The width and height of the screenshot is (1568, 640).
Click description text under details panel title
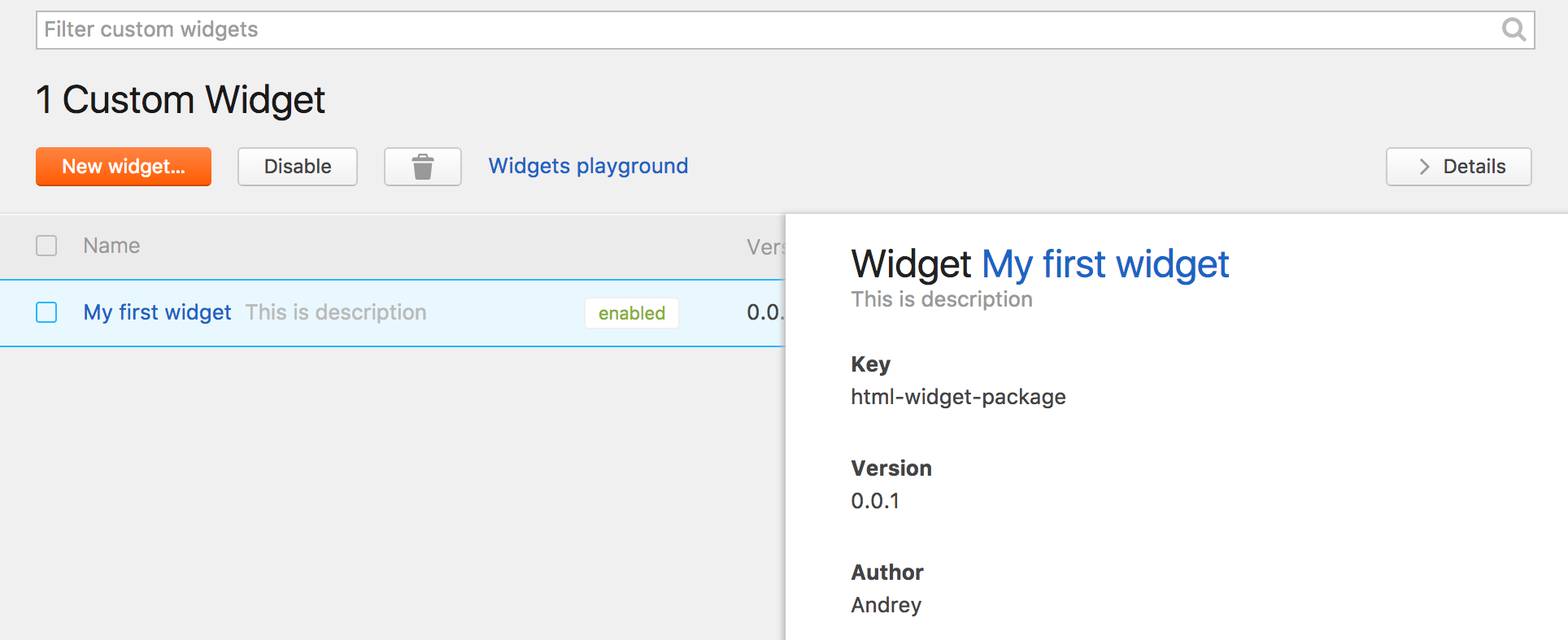[x=942, y=299]
